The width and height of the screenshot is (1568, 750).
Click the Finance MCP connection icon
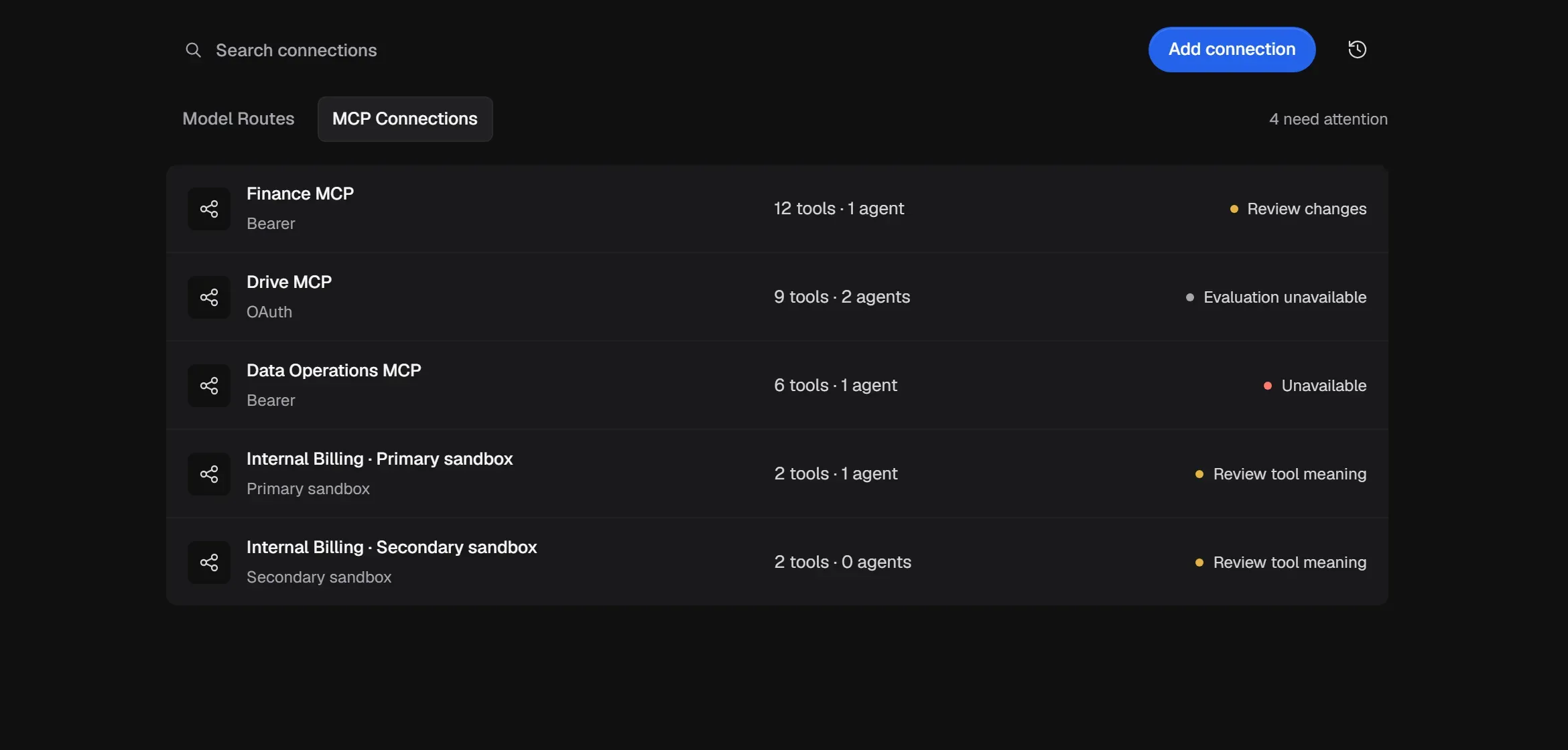tap(209, 209)
